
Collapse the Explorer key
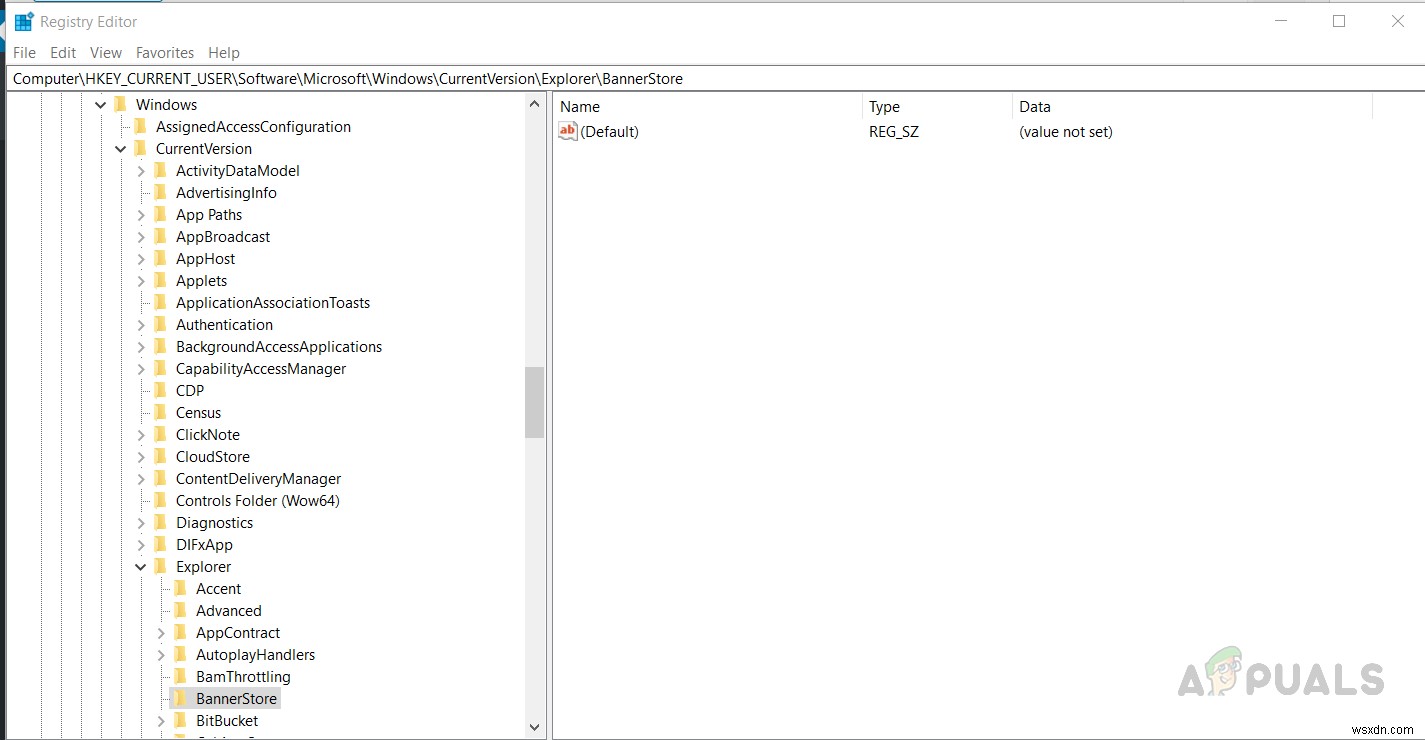click(140, 567)
